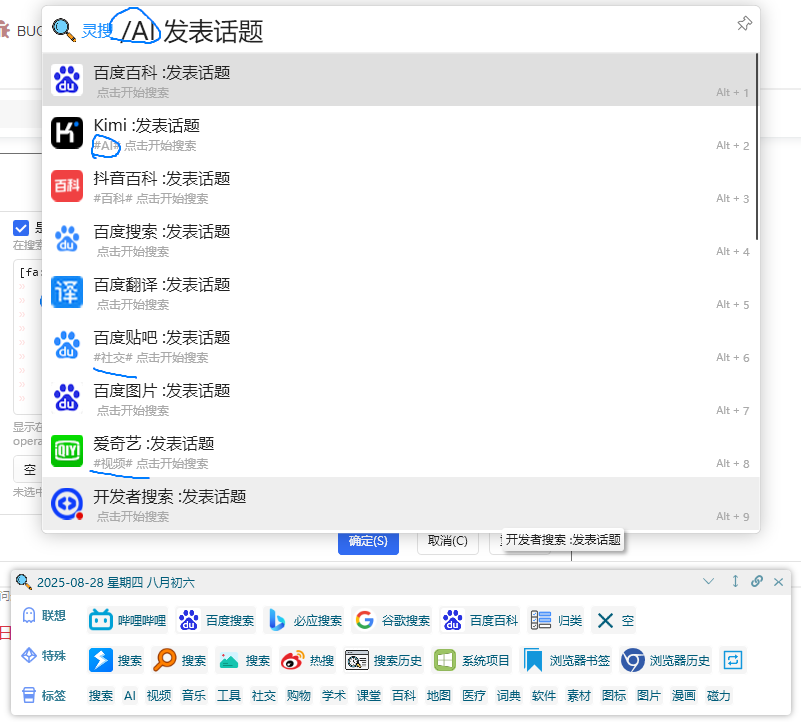
Task: Open the 百度贴吧 :发表话题 result icon
Action: (x=67, y=345)
